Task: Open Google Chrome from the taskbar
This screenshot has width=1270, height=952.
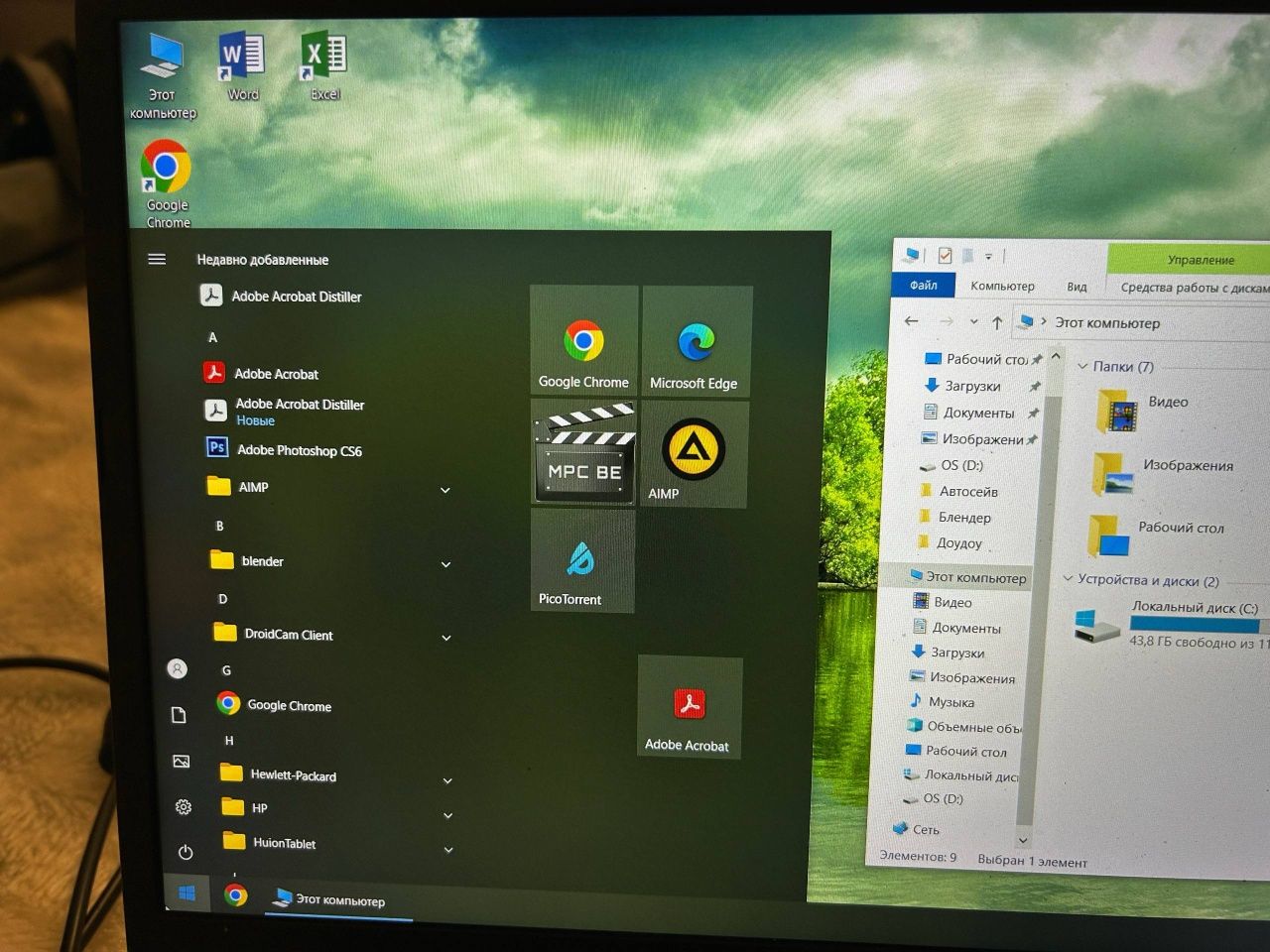Action: click(235, 895)
